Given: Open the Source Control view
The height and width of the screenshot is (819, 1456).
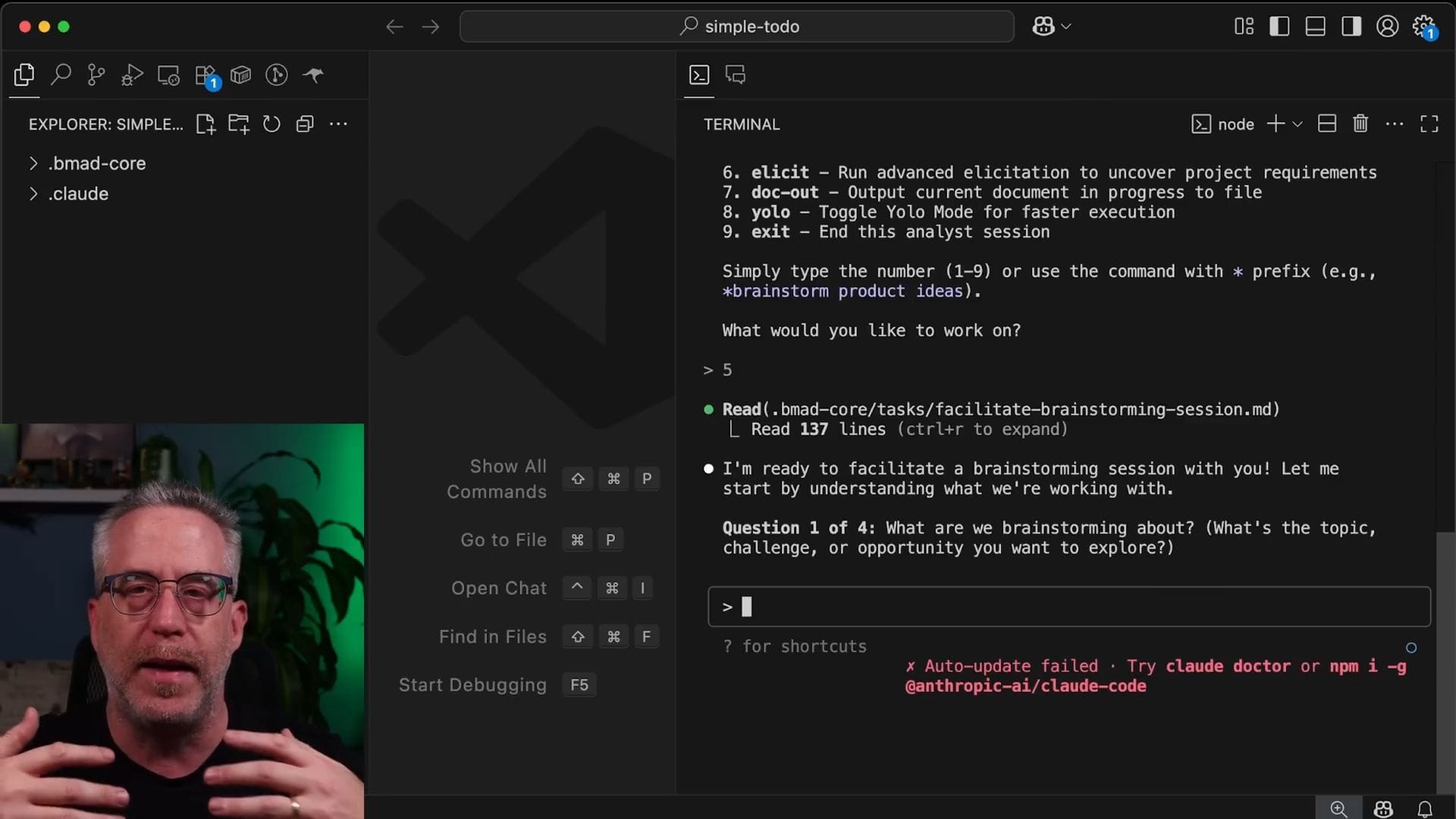Looking at the screenshot, I should 96,74.
